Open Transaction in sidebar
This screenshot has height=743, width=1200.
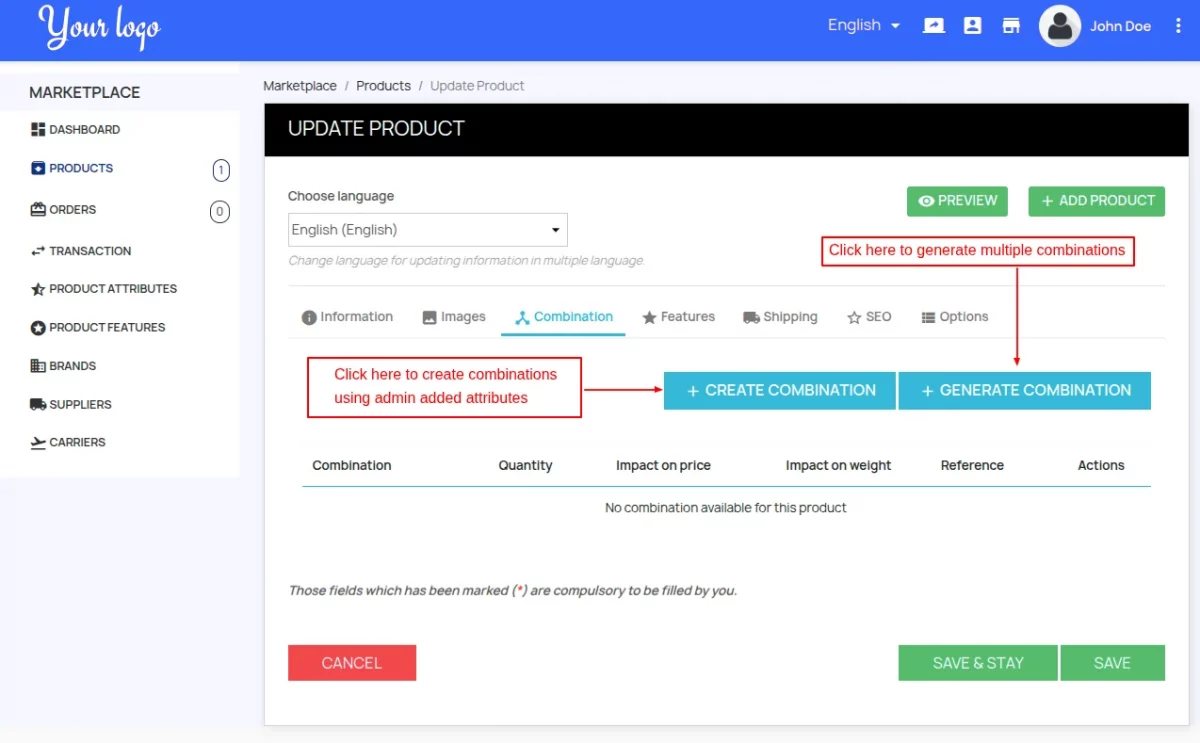point(90,251)
